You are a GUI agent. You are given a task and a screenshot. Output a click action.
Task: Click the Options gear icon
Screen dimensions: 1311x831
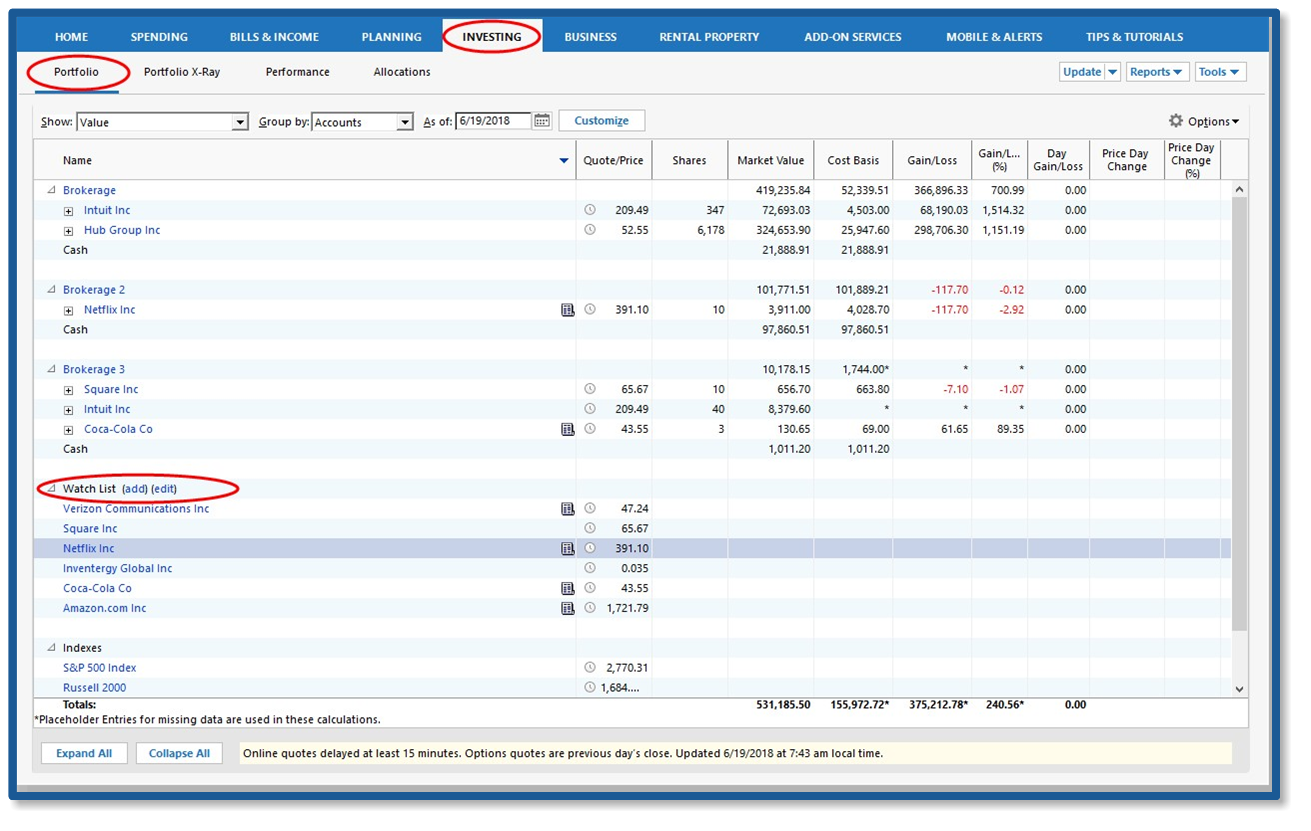point(1176,121)
